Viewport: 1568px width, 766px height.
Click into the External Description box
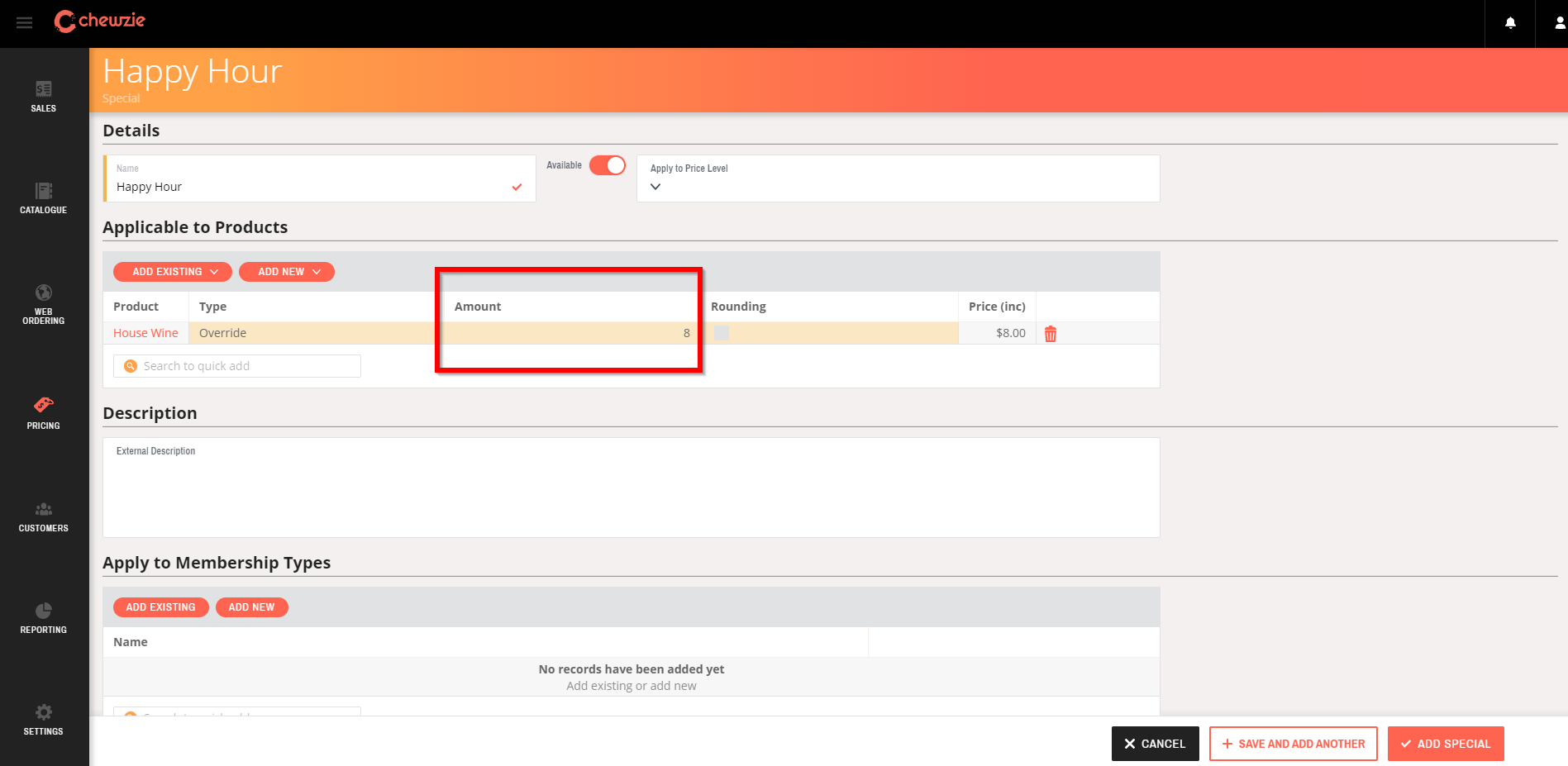coord(631,488)
